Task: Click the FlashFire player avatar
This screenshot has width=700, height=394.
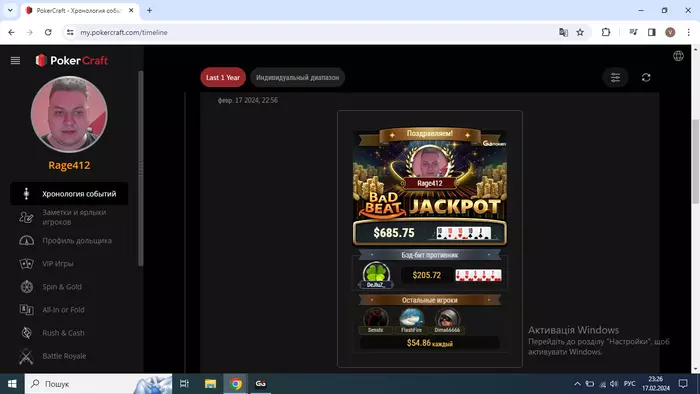Action: [x=411, y=319]
